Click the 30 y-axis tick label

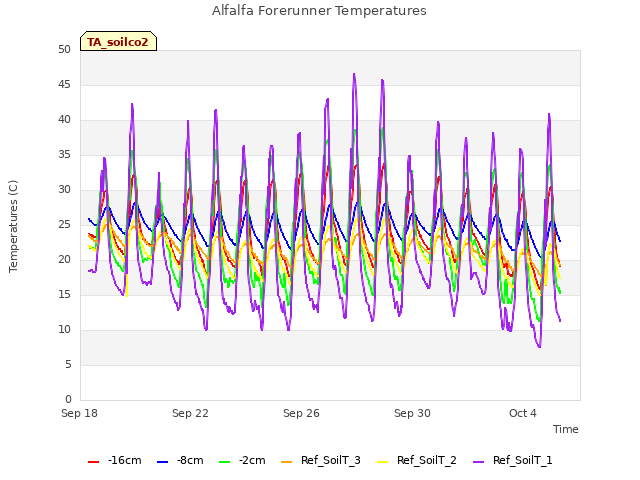64,190
